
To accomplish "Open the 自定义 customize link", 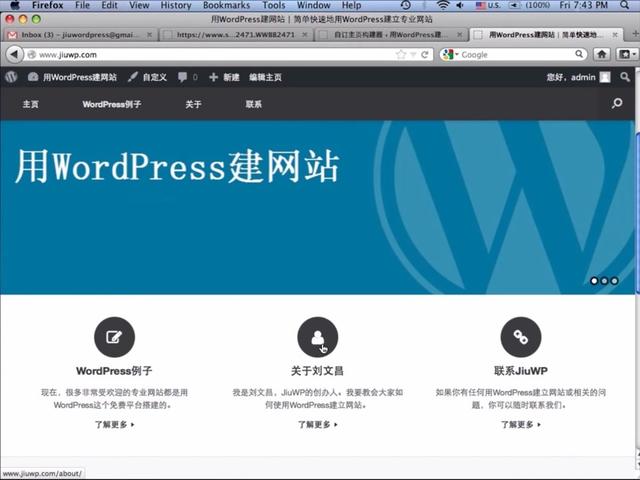I will (147, 77).
